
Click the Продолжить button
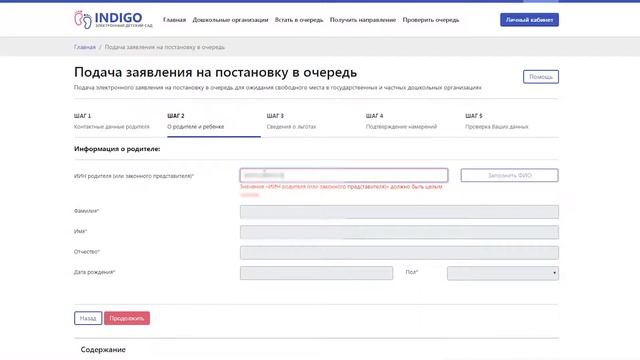pyautogui.click(x=127, y=318)
